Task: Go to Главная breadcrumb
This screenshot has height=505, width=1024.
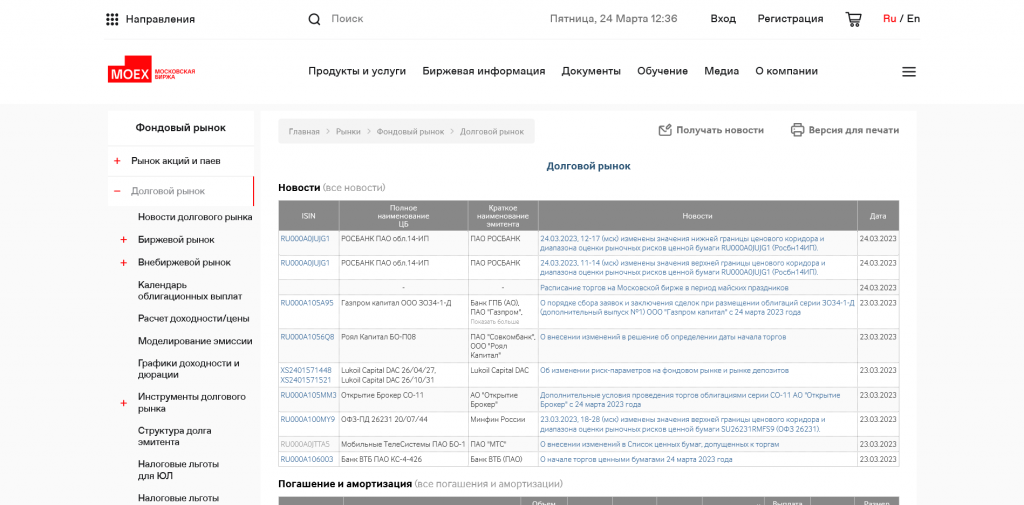Action: pyautogui.click(x=304, y=131)
